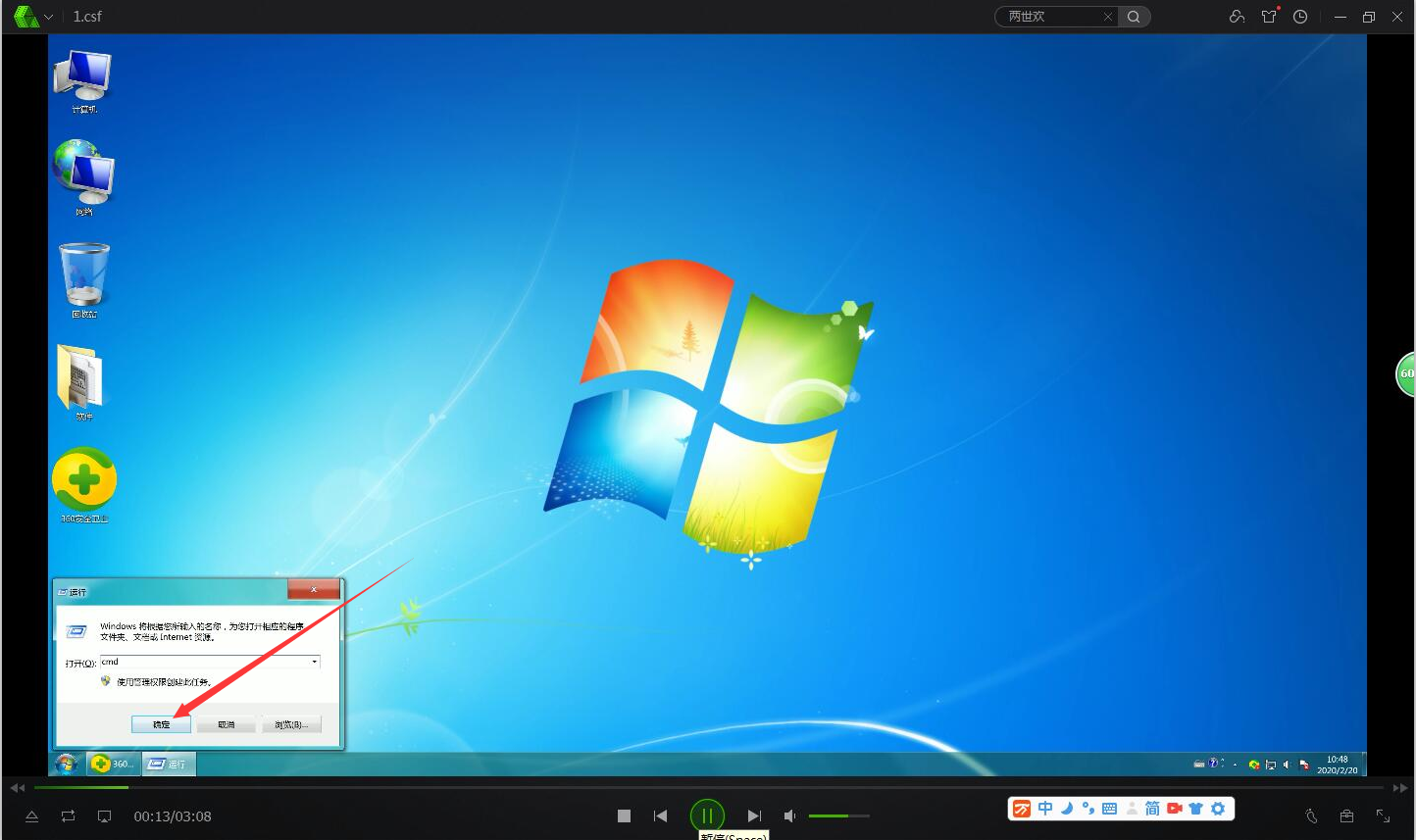Open the skin shirt icon

(x=1269, y=17)
